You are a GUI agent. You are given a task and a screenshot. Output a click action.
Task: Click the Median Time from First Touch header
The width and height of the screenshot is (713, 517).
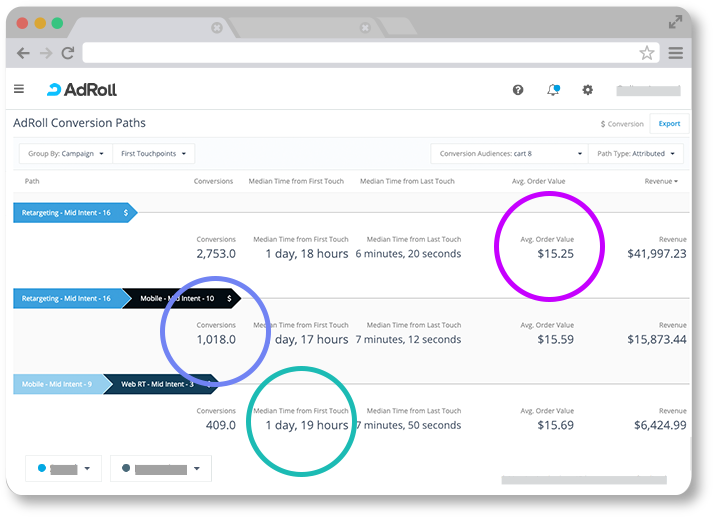coord(296,181)
